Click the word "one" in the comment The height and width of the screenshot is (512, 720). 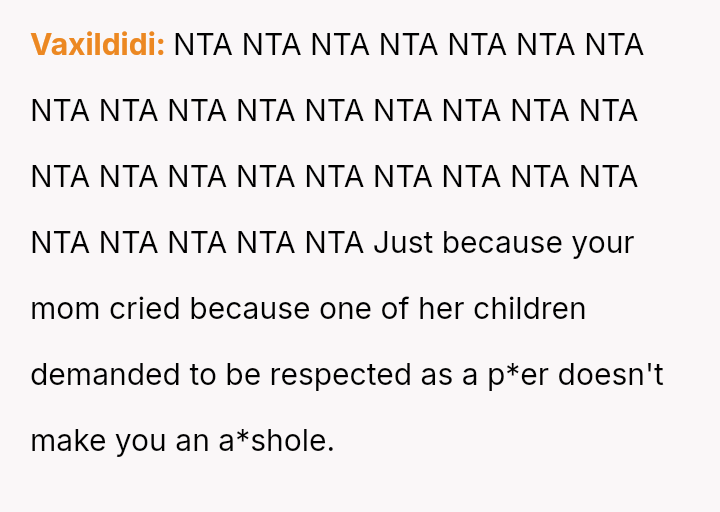(345, 309)
